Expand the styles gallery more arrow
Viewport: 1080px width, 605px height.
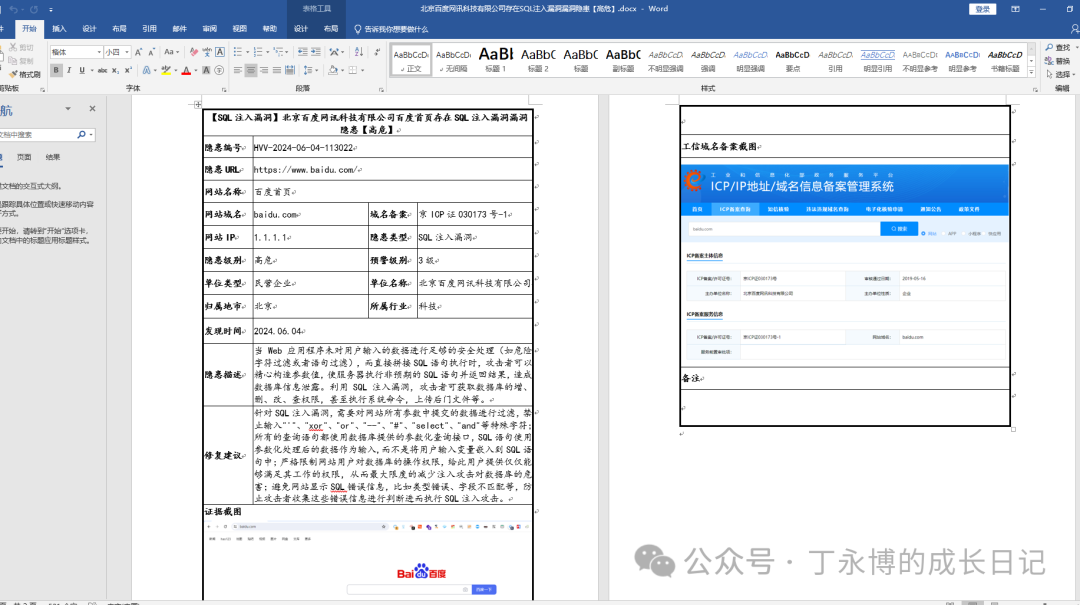click(x=1031, y=72)
